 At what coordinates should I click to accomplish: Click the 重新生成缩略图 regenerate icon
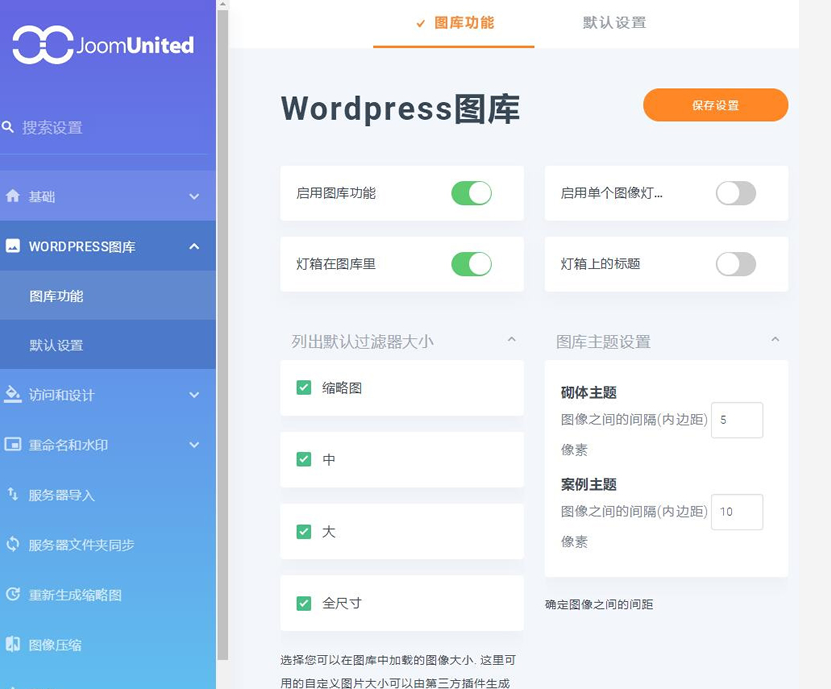(13, 594)
